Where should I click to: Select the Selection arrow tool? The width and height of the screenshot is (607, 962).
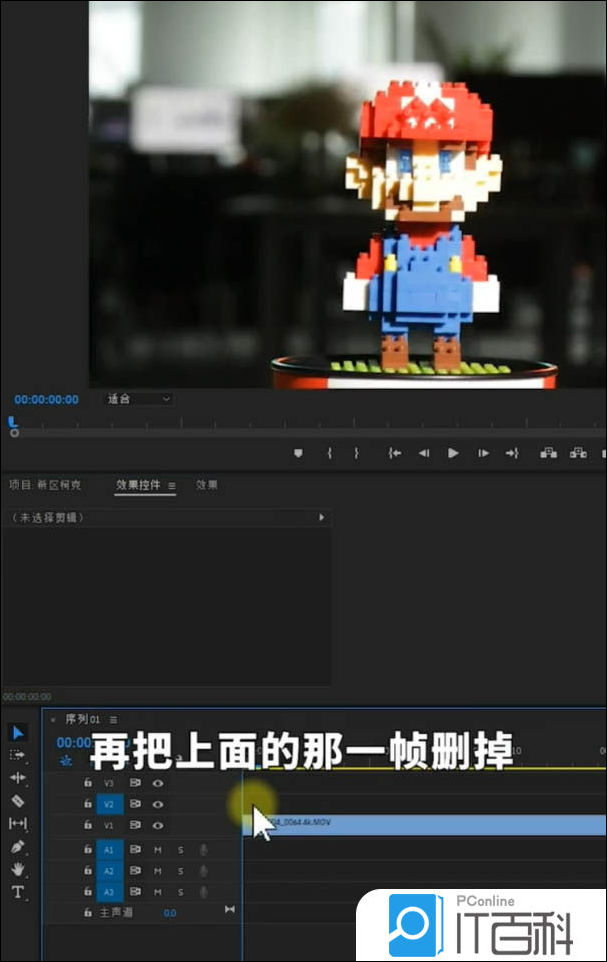coord(18,733)
